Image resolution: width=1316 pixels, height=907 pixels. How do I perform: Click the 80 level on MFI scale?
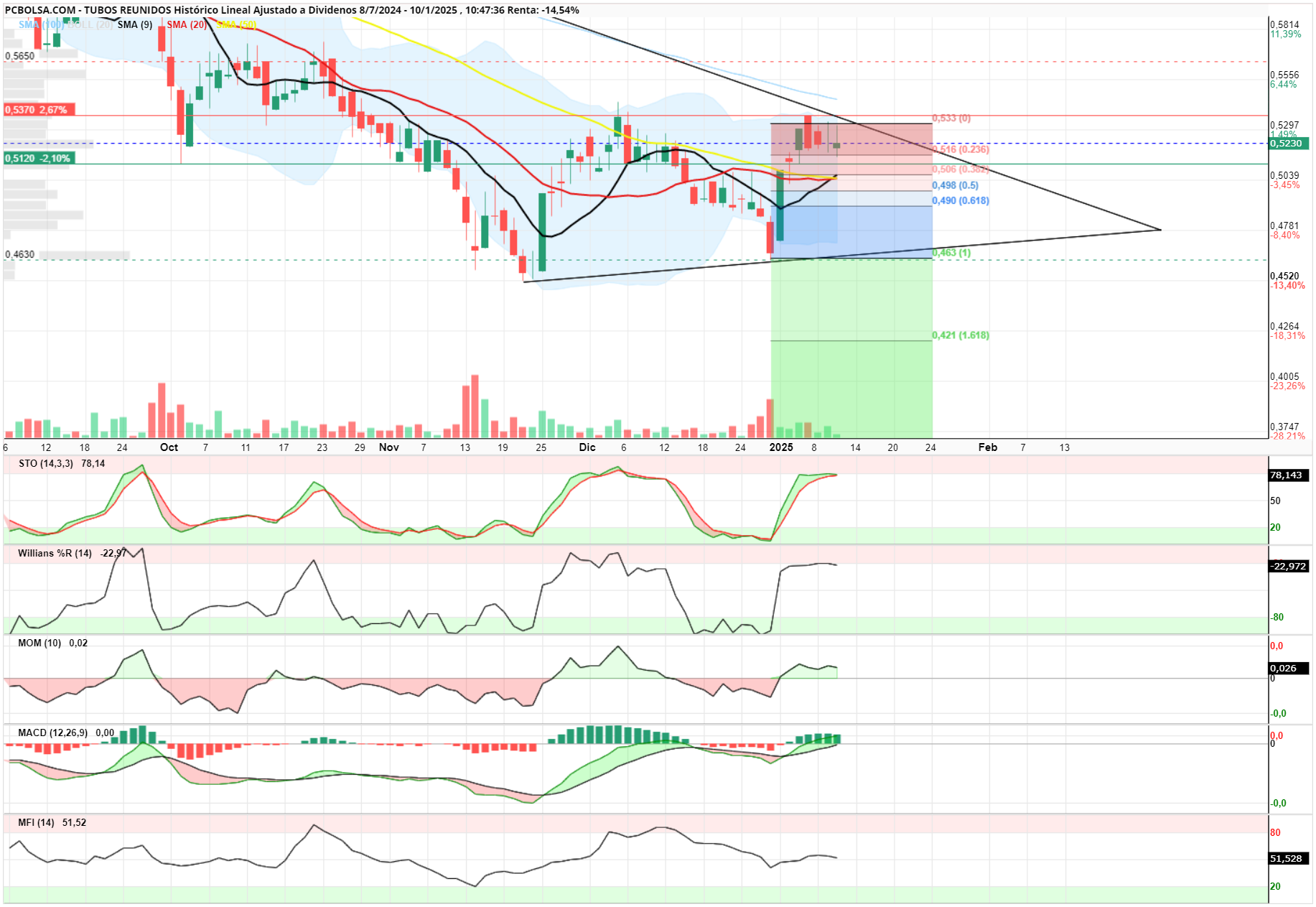click(1275, 833)
